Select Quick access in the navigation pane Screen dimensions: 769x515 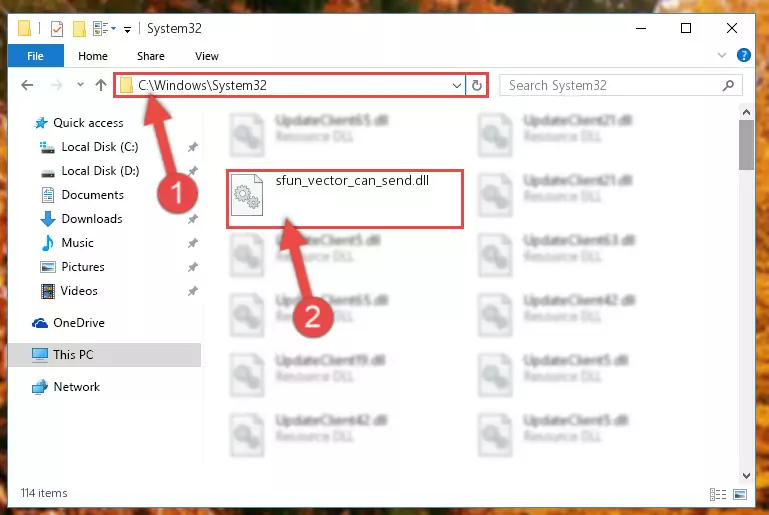[x=88, y=123]
